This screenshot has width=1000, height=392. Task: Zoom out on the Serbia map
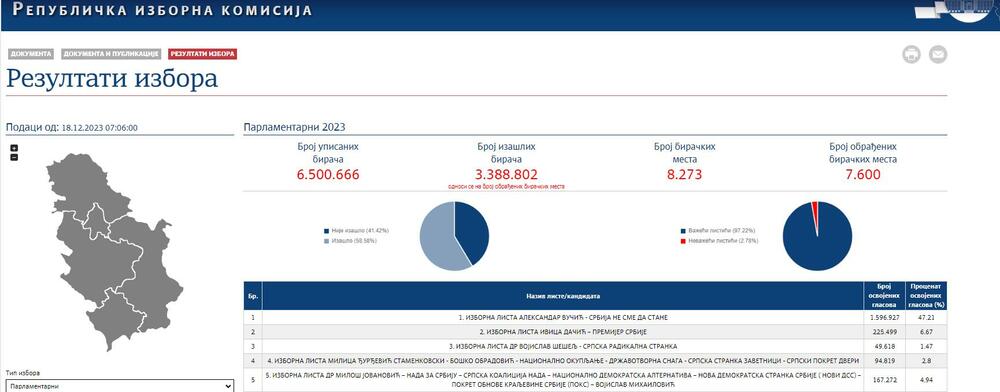[x=14, y=157]
